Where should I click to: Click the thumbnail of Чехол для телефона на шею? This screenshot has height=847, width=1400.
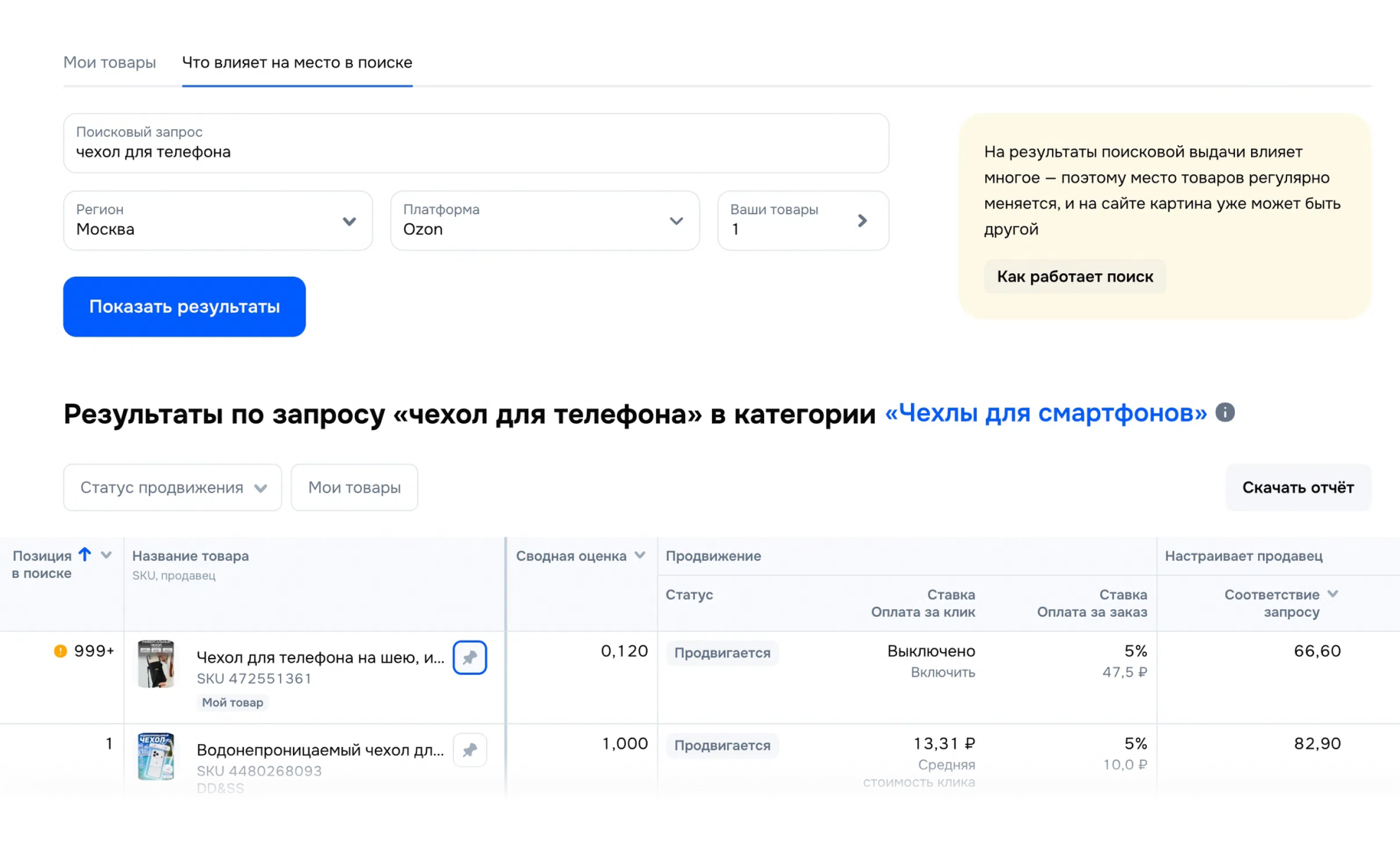(x=156, y=664)
